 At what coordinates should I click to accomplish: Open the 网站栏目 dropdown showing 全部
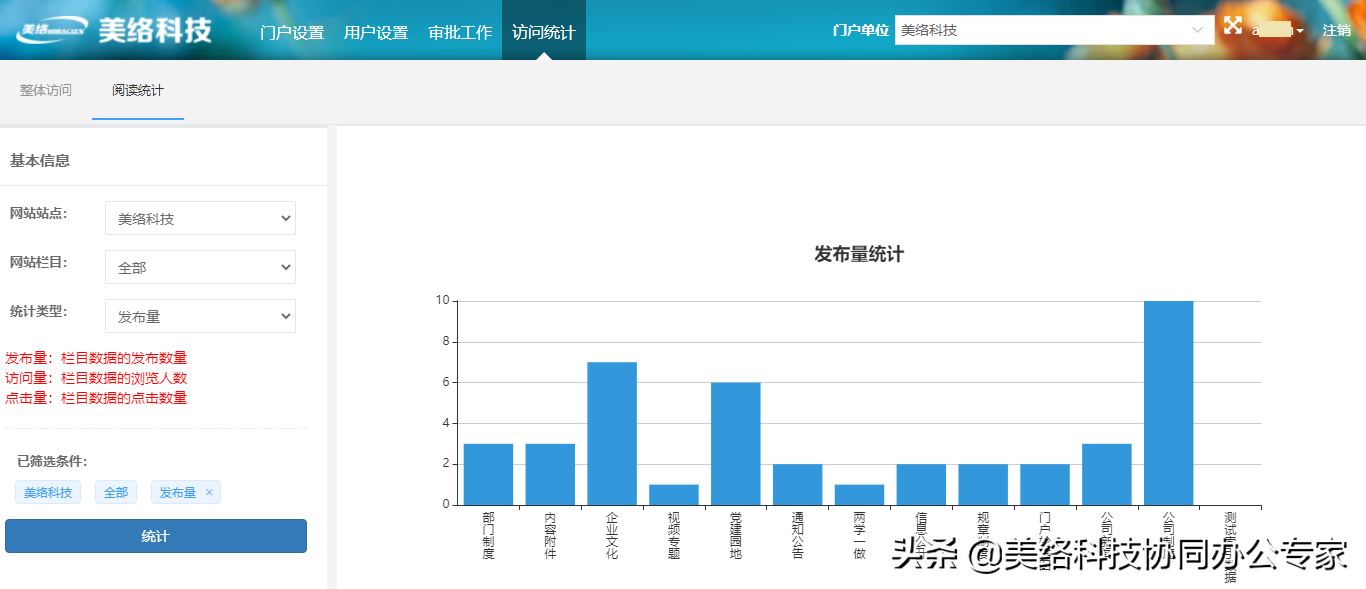click(x=200, y=267)
